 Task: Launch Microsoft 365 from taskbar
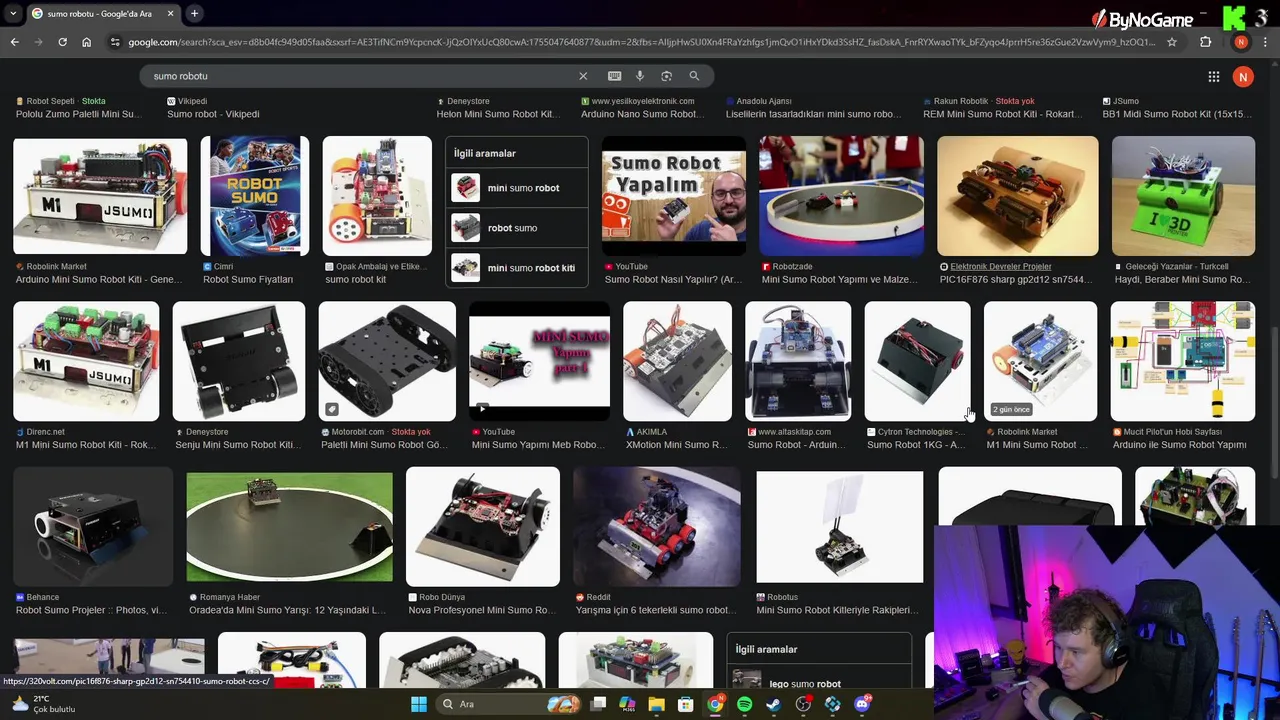[x=627, y=704]
